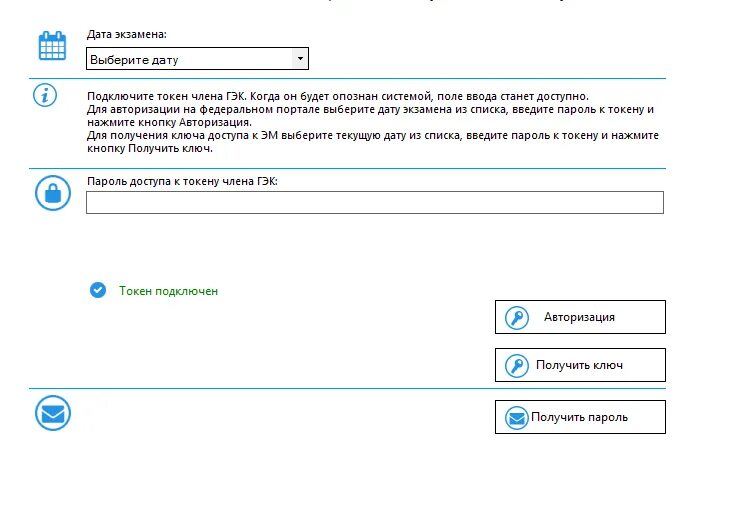Click the 'Токен подключен' status text
The height and width of the screenshot is (505, 755).
coord(169,291)
